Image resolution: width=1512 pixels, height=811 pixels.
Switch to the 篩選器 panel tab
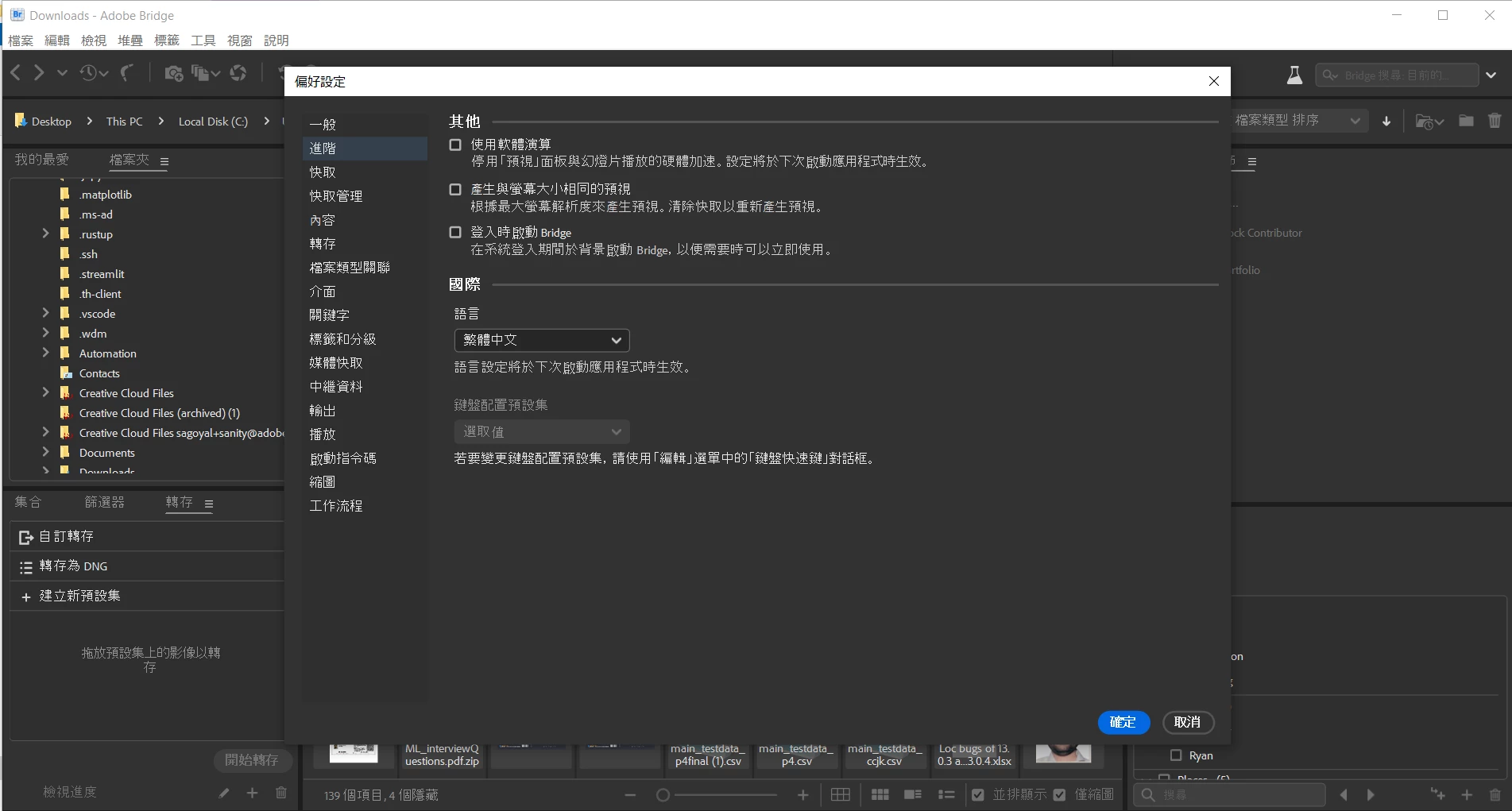click(105, 502)
